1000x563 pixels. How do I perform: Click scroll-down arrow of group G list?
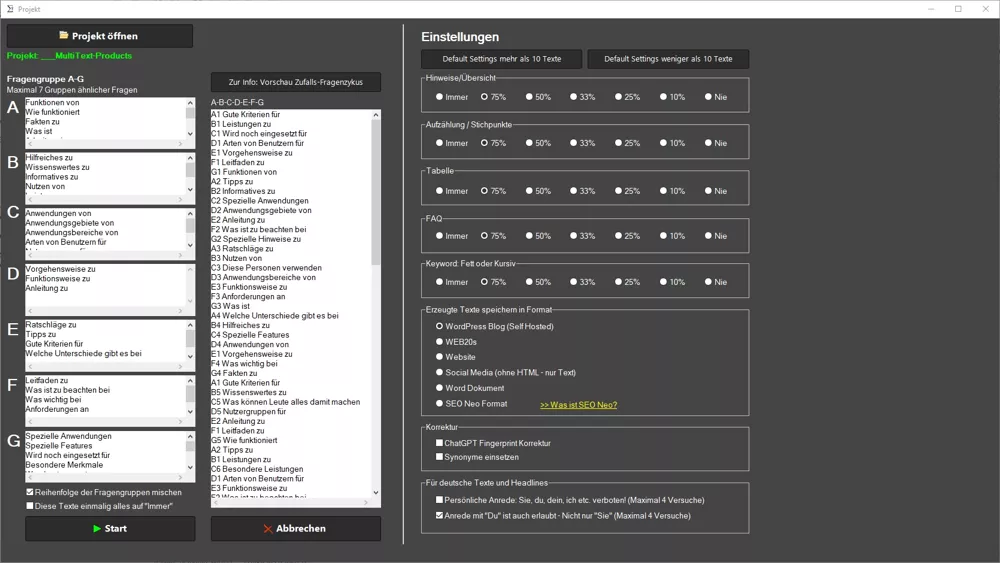tap(190, 467)
